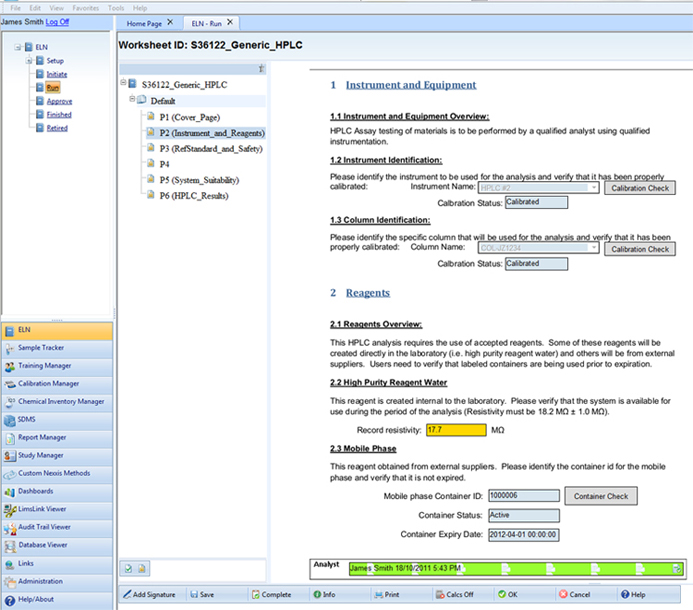Mark worksheet as Complete
693x610 pixels.
click(x=271, y=595)
